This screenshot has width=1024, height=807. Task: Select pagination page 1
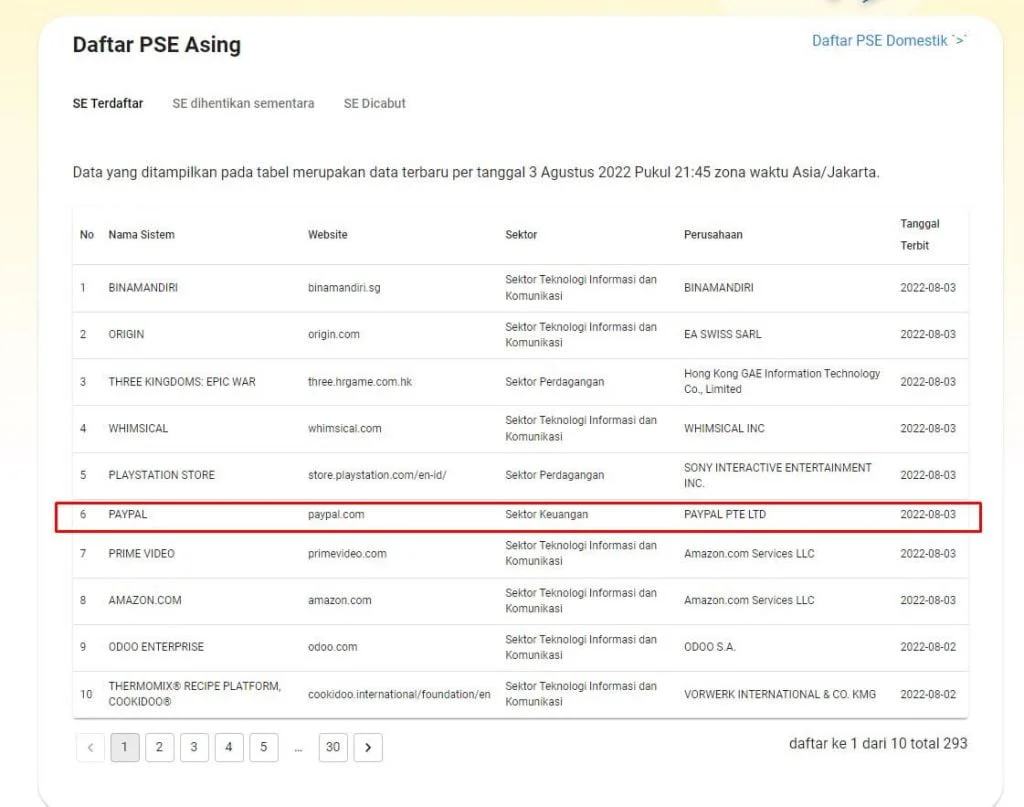pyautogui.click(x=125, y=747)
